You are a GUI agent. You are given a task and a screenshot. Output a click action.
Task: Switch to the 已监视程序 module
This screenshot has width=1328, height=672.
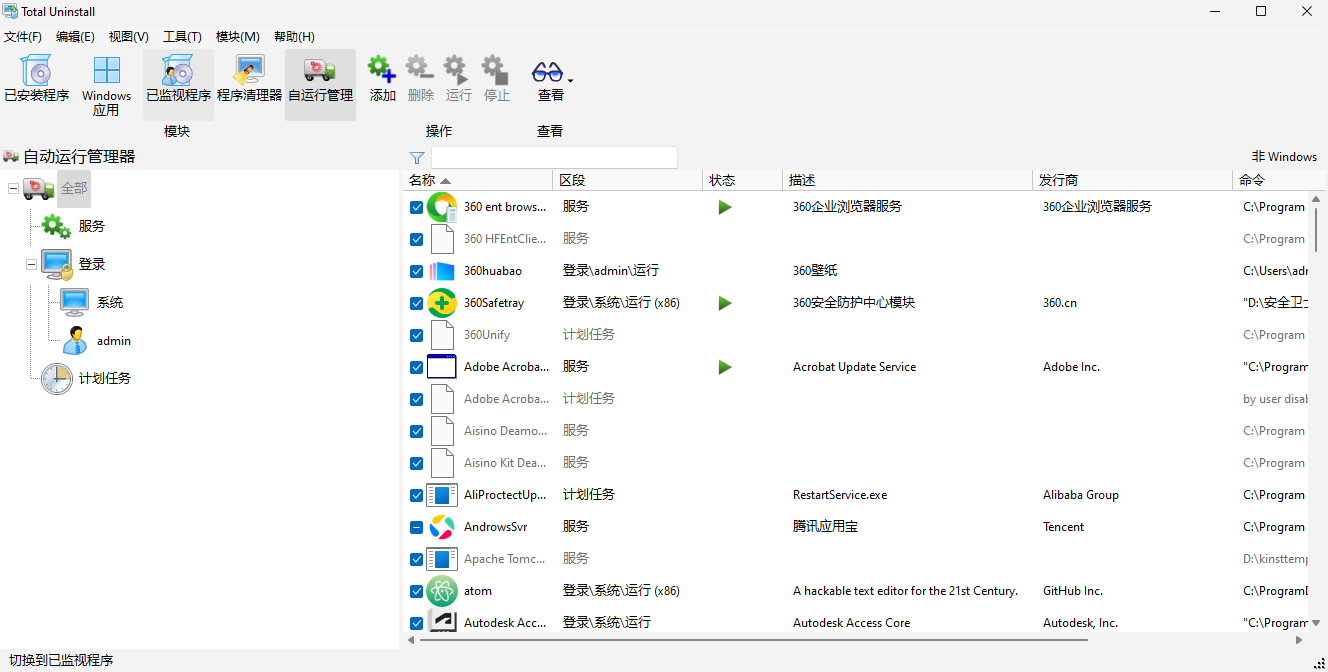pos(178,84)
